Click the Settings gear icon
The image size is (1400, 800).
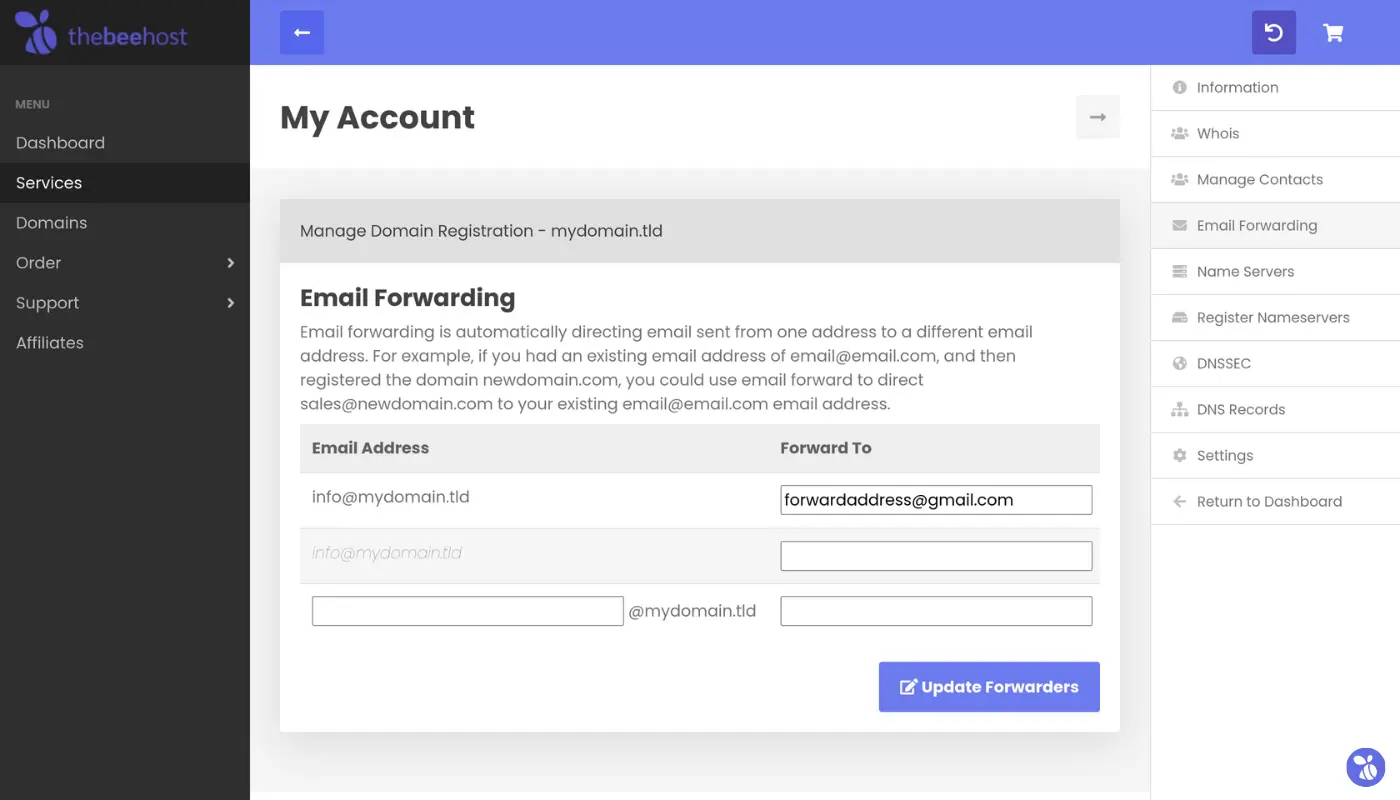pos(1180,456)
